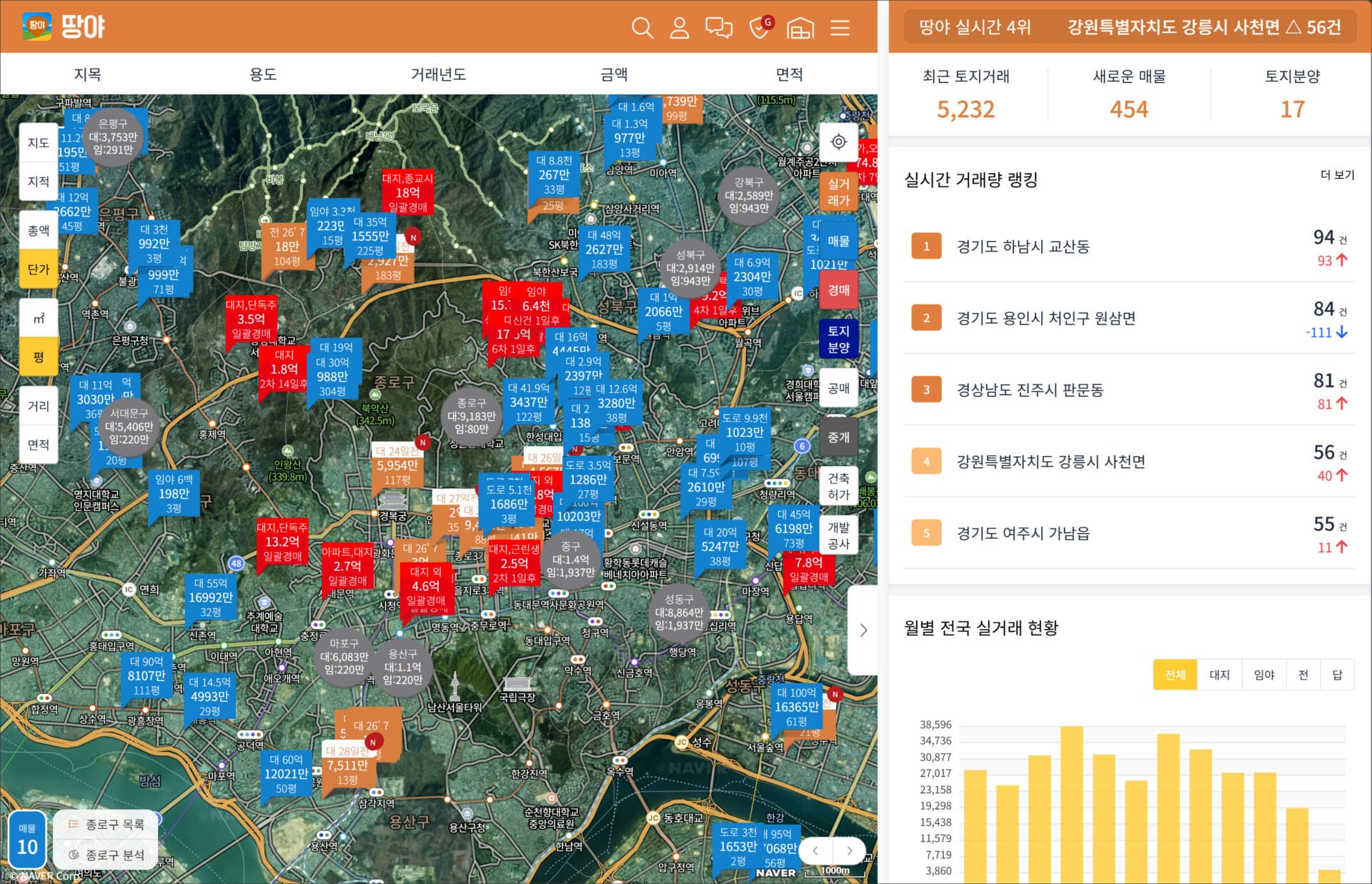Toggle 경매 layer button
The image size is (1372, 884).
point(839,290)
